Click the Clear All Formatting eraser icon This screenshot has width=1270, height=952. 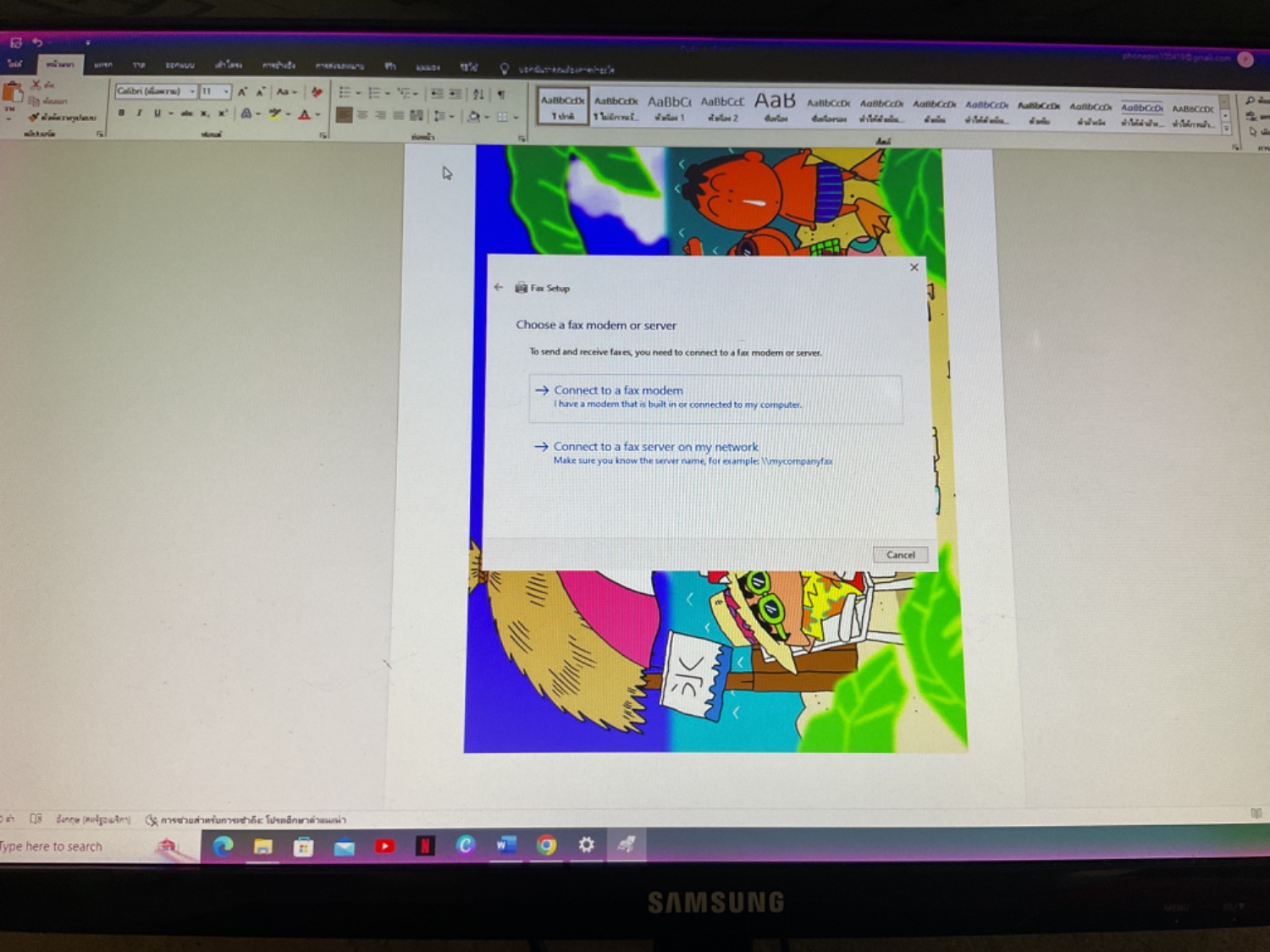point(317,93)
